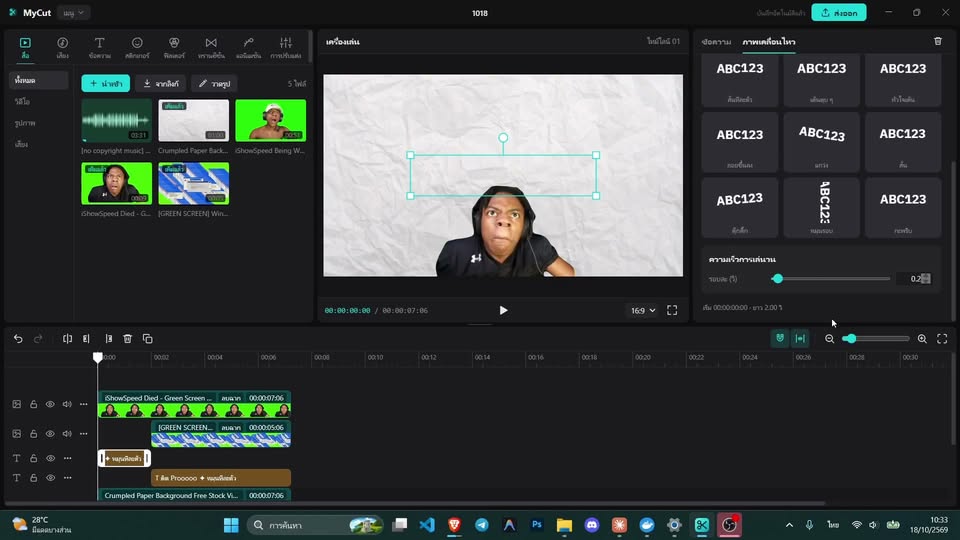Choose the wavy ABC123 animation preset
Screen dimensions: 960x540
(x=822, y=142)
